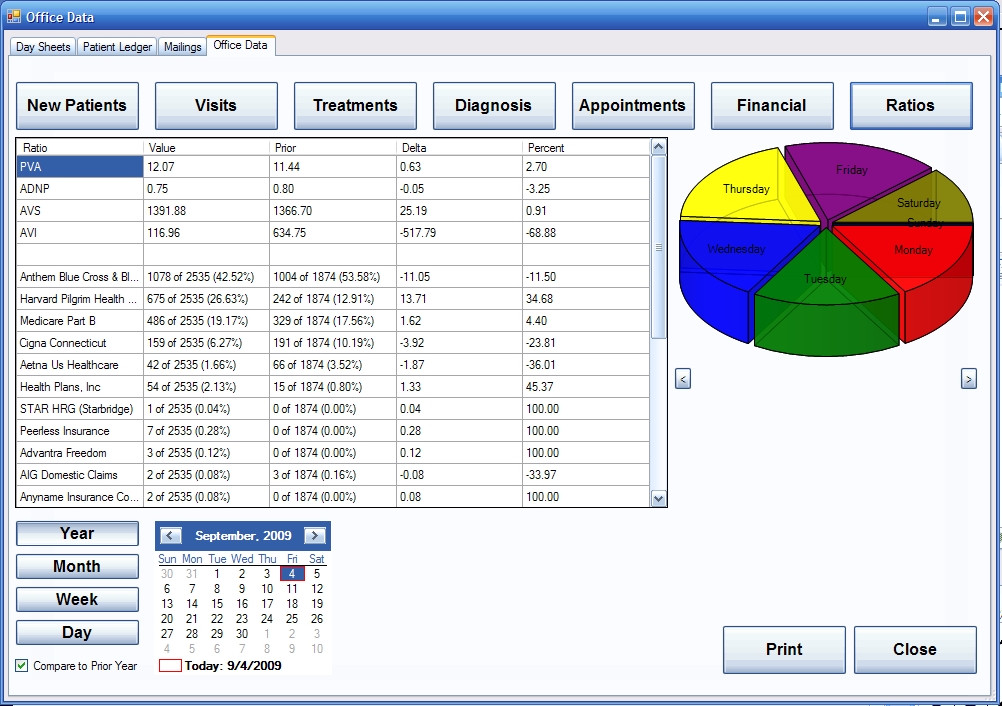
Task: Set period to Month
Action: (77, 567)
